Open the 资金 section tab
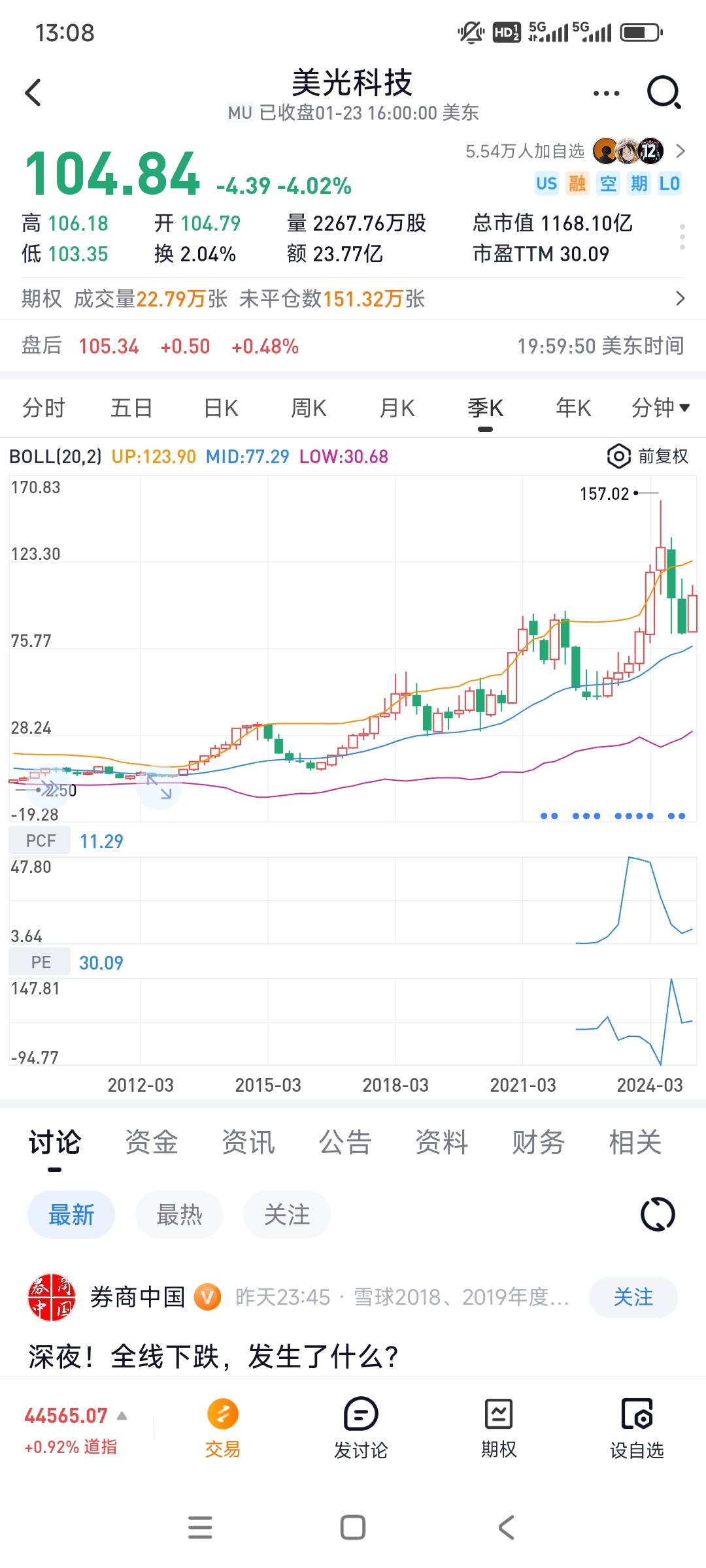This screenshot has width=706, height=1568. 152,1143
